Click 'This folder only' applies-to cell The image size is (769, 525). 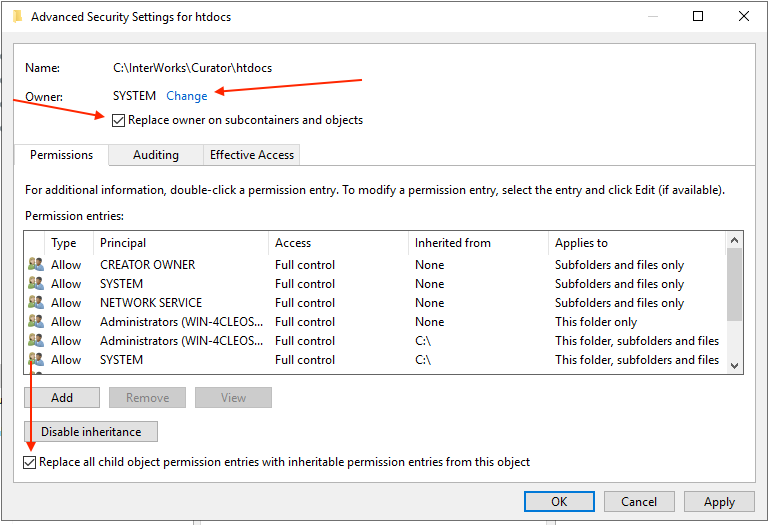[596, 322]
